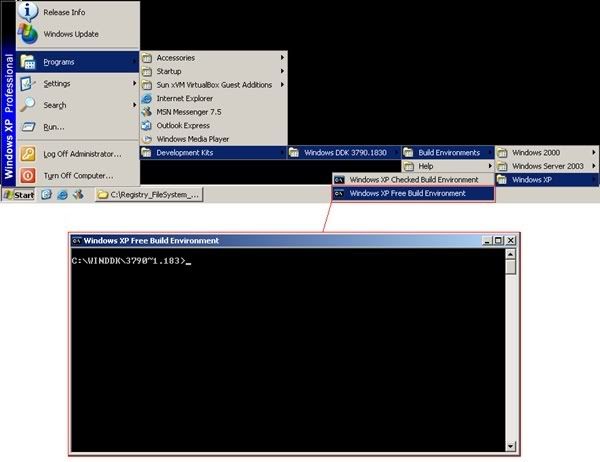Click the MSN Messenger icon

tap(147, 112)
